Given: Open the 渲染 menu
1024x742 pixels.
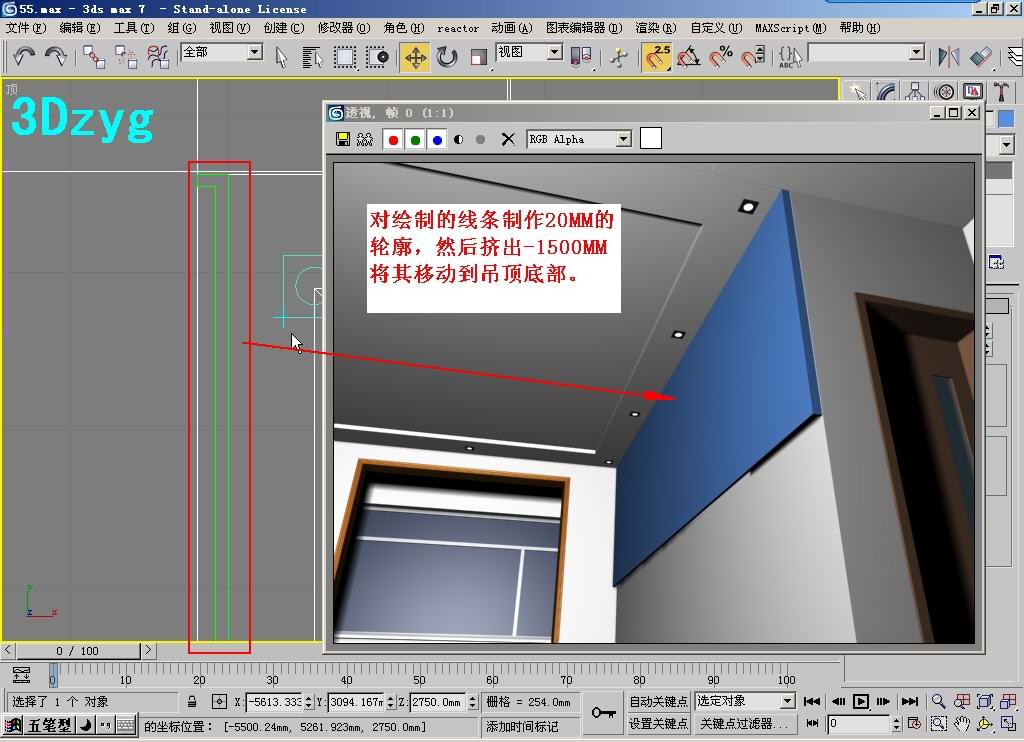Looking at the screenshot, I should coord(655,28).
